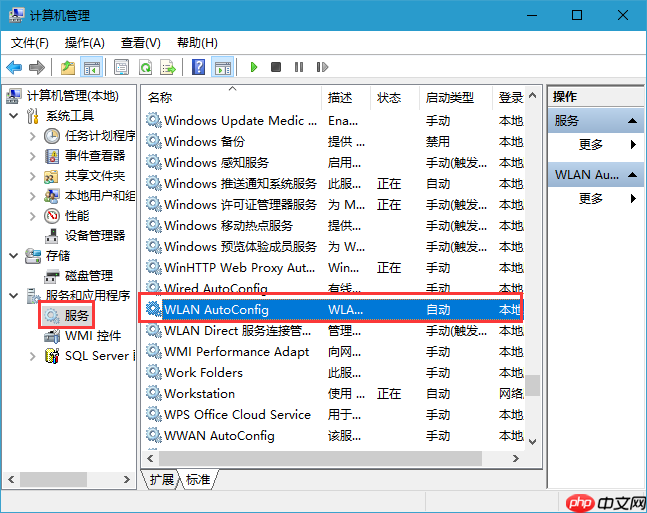Select Windows 备份 service row
The image size is (647, 513).
pos(334,142)
